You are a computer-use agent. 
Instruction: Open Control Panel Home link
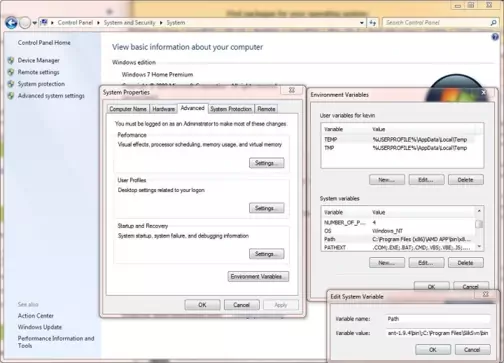coord(44,43)
